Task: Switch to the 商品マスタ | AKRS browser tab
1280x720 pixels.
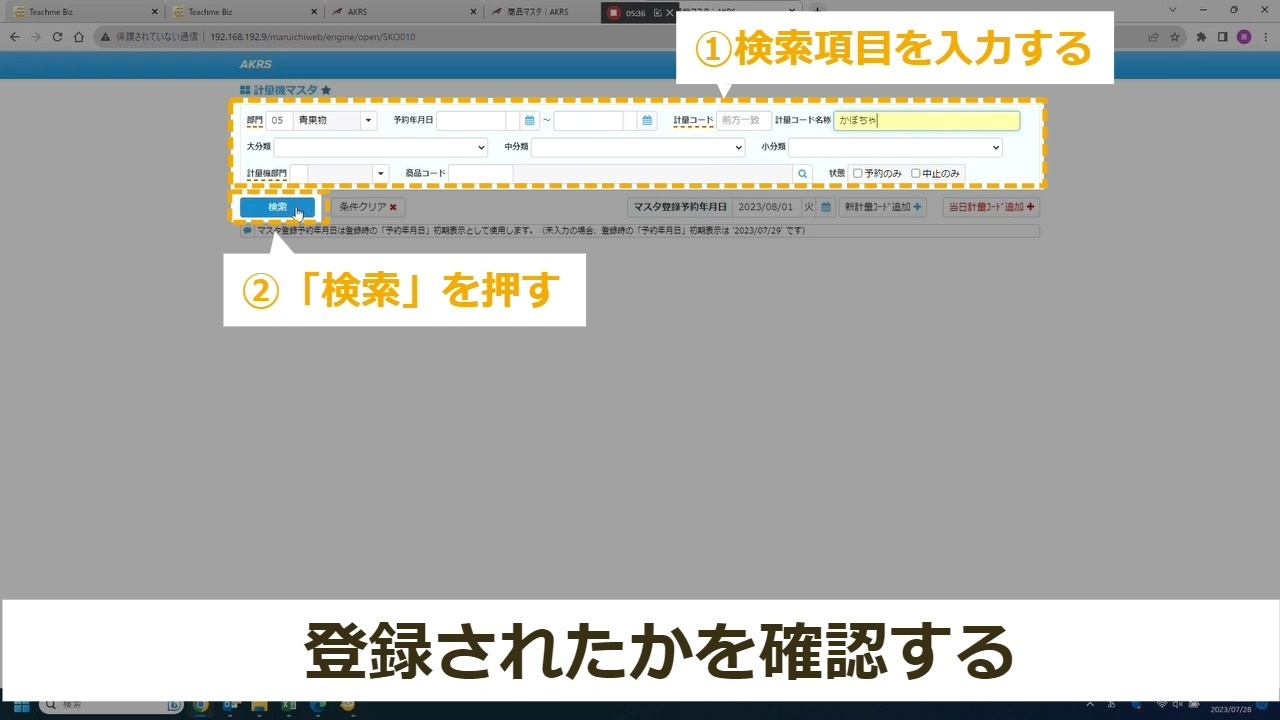Action: 542,12
